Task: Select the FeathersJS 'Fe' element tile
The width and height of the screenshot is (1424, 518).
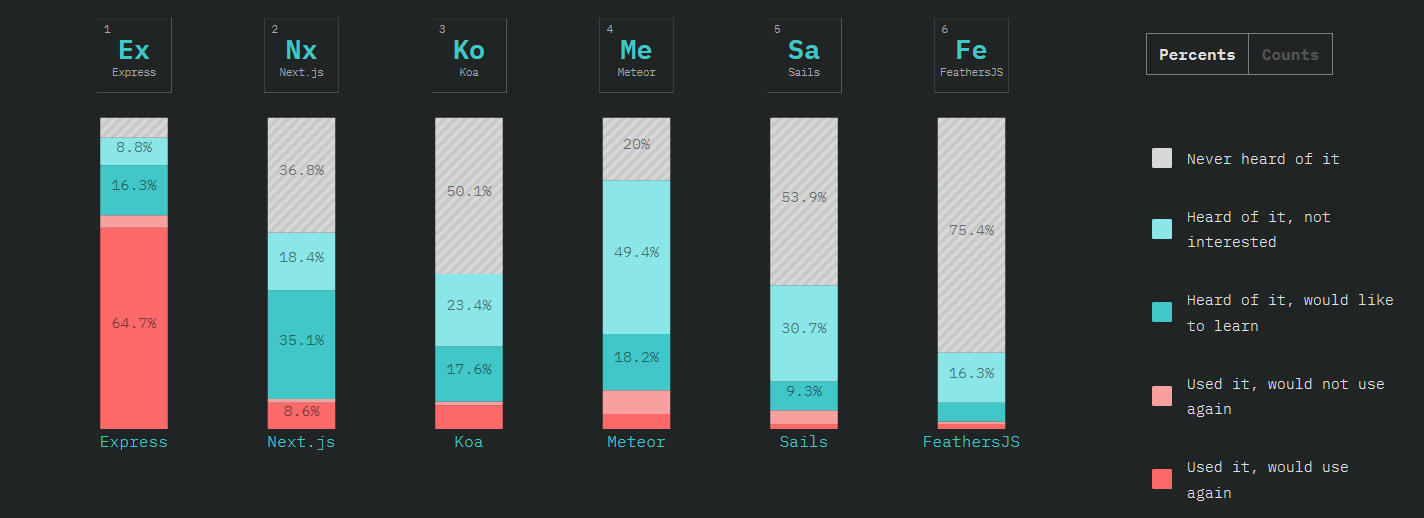Action: coord(971,55)
